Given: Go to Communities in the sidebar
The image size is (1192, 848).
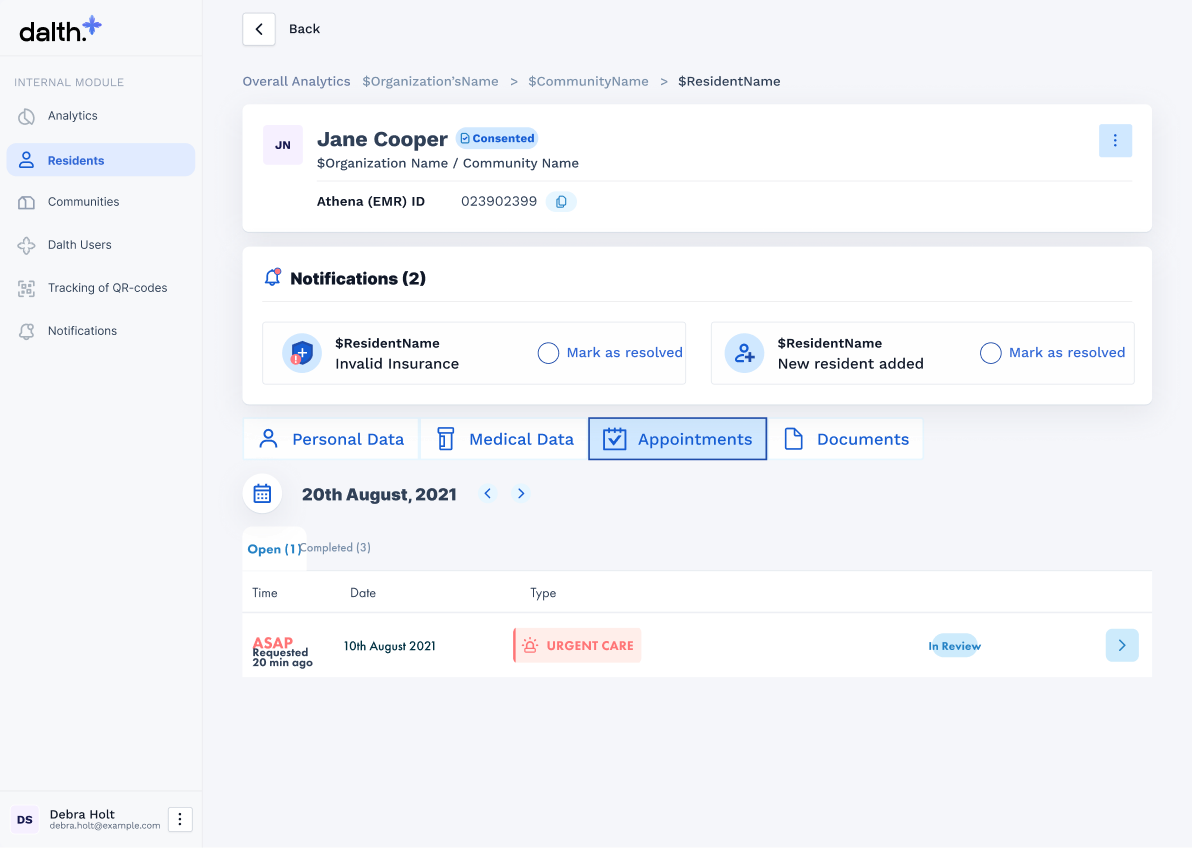Looking at the screenshot, I should click(83, 202).
